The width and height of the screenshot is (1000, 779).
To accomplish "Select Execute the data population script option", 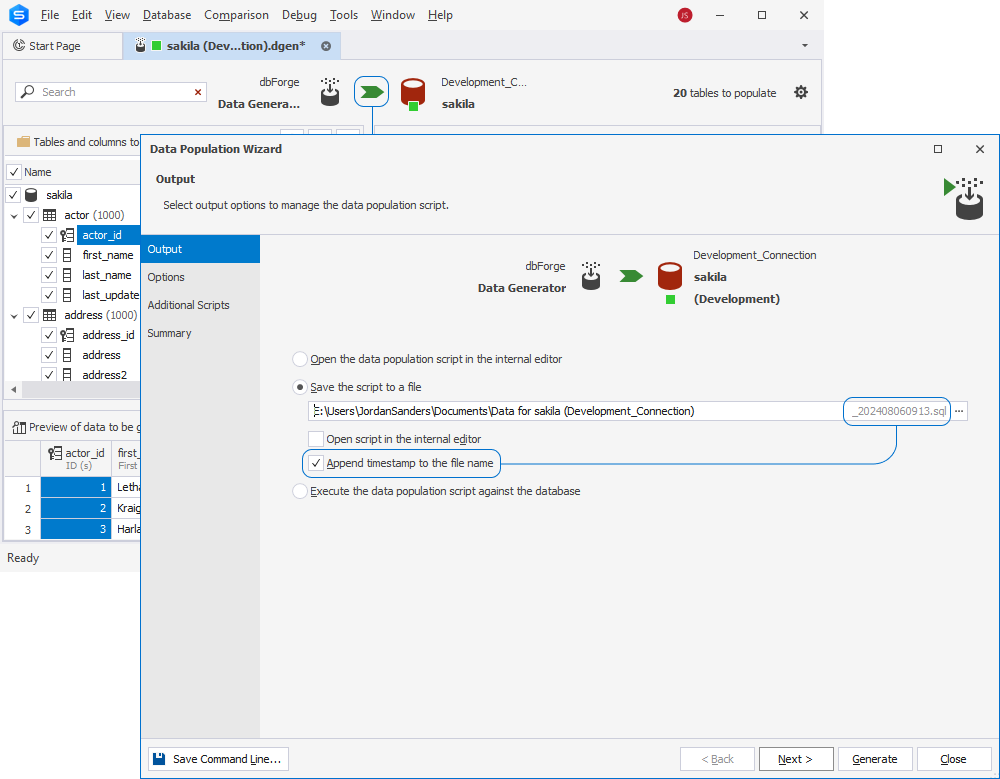I will coord(300,491).
